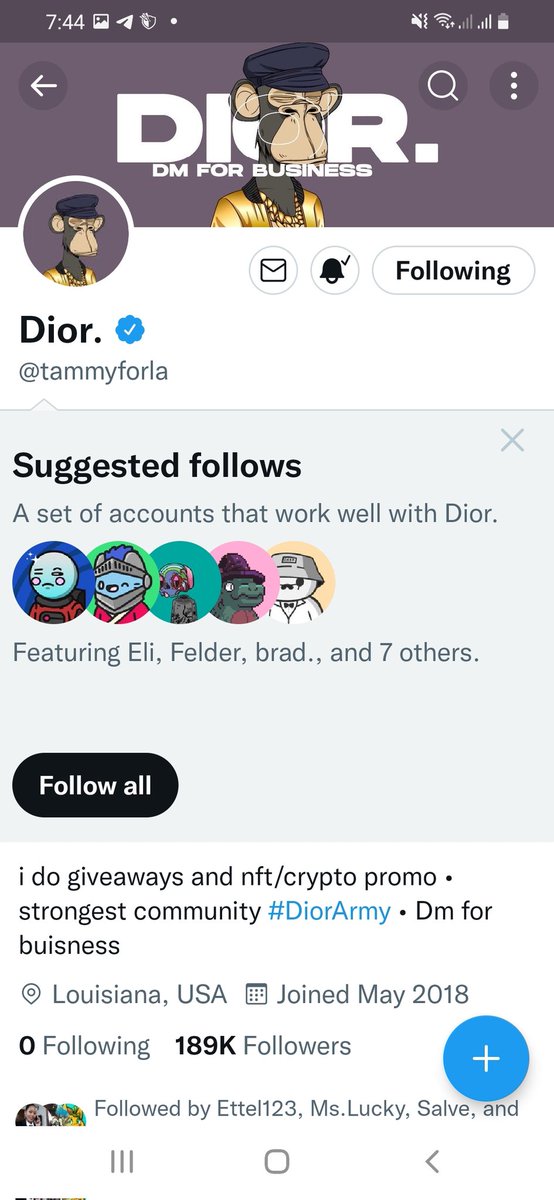The width and height of the screenshot is (554, 1200).
Task: Open the bucket hat suggested avatar
Action: pyautogui.click(x=300, y=583)
